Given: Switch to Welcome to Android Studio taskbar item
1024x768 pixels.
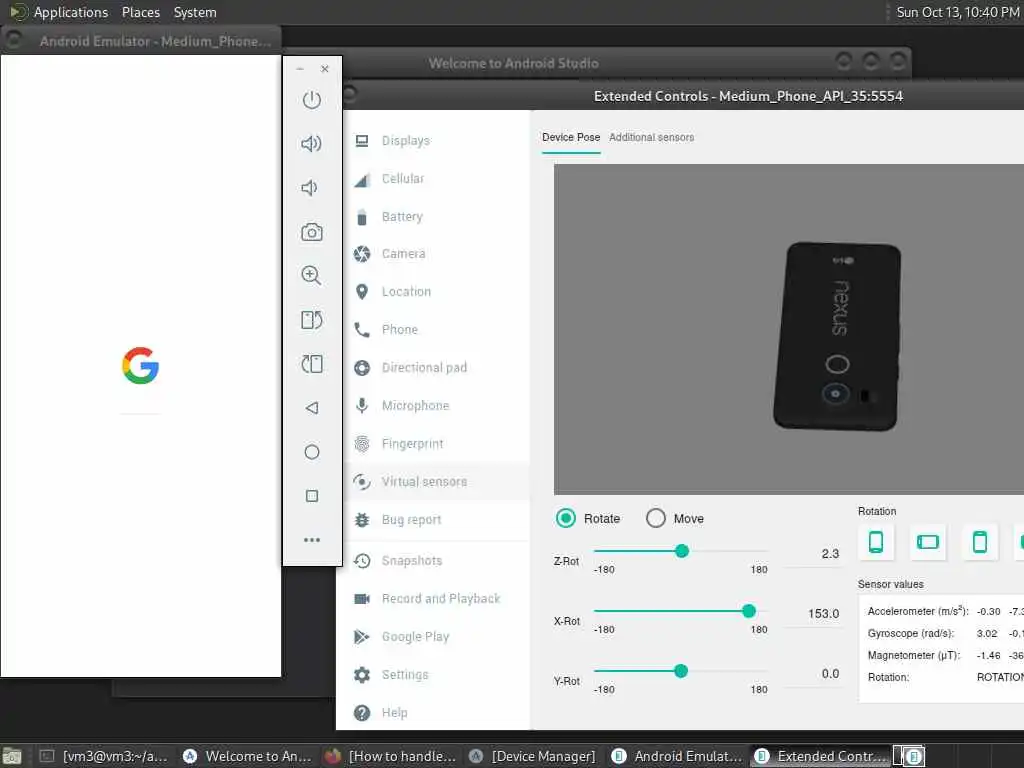Looking at the screenshot, I should pos(248,756).
